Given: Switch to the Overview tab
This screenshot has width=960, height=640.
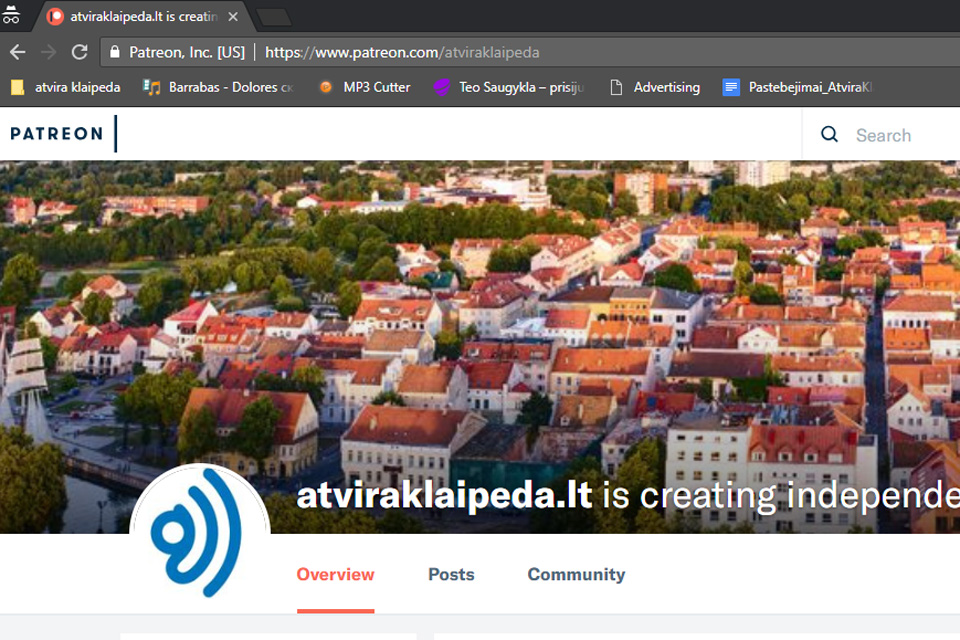Looking at the screenshot, I should point(335,575).
